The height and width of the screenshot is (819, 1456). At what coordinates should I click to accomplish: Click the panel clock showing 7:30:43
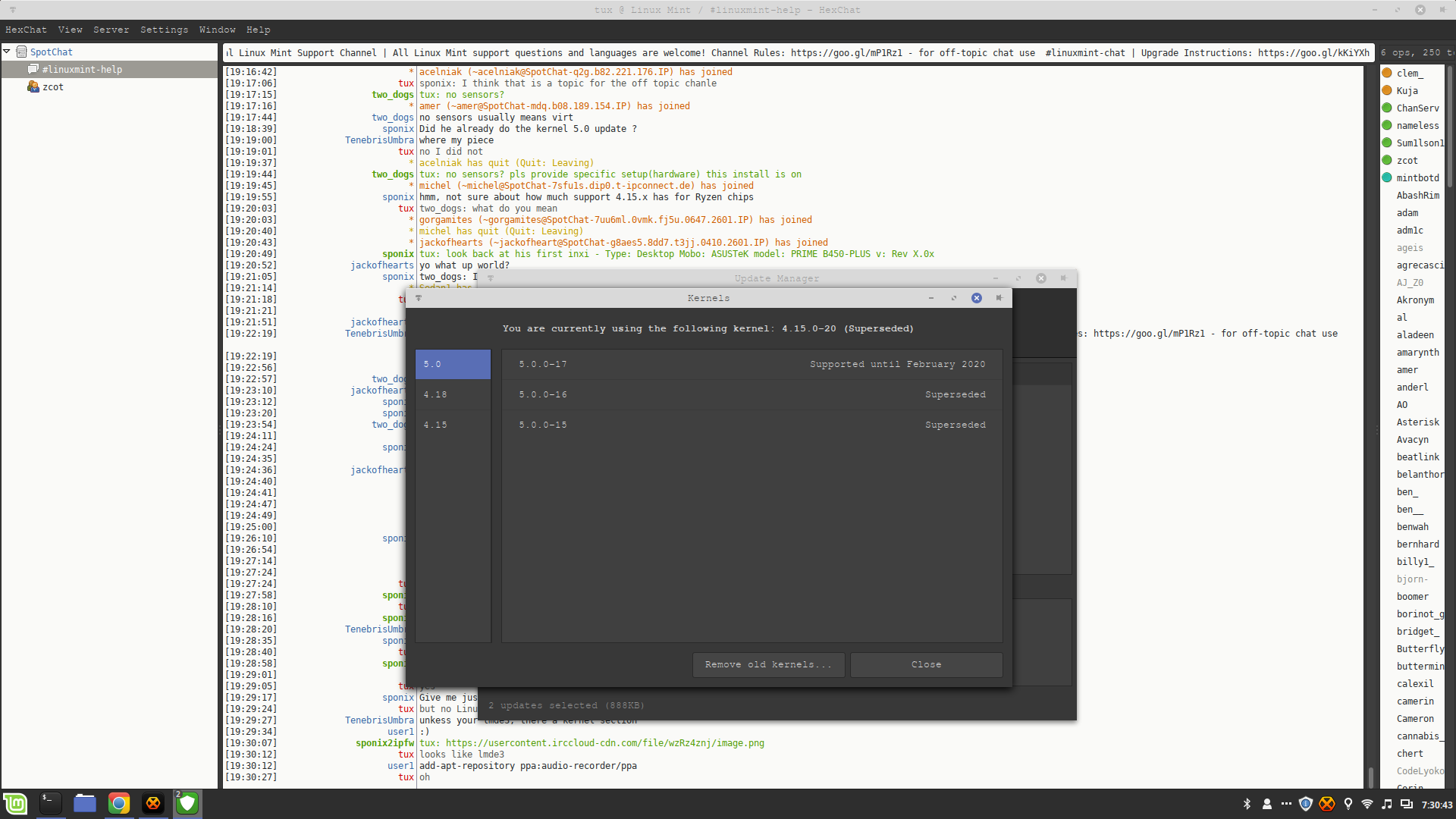(x=1437, y=805)
